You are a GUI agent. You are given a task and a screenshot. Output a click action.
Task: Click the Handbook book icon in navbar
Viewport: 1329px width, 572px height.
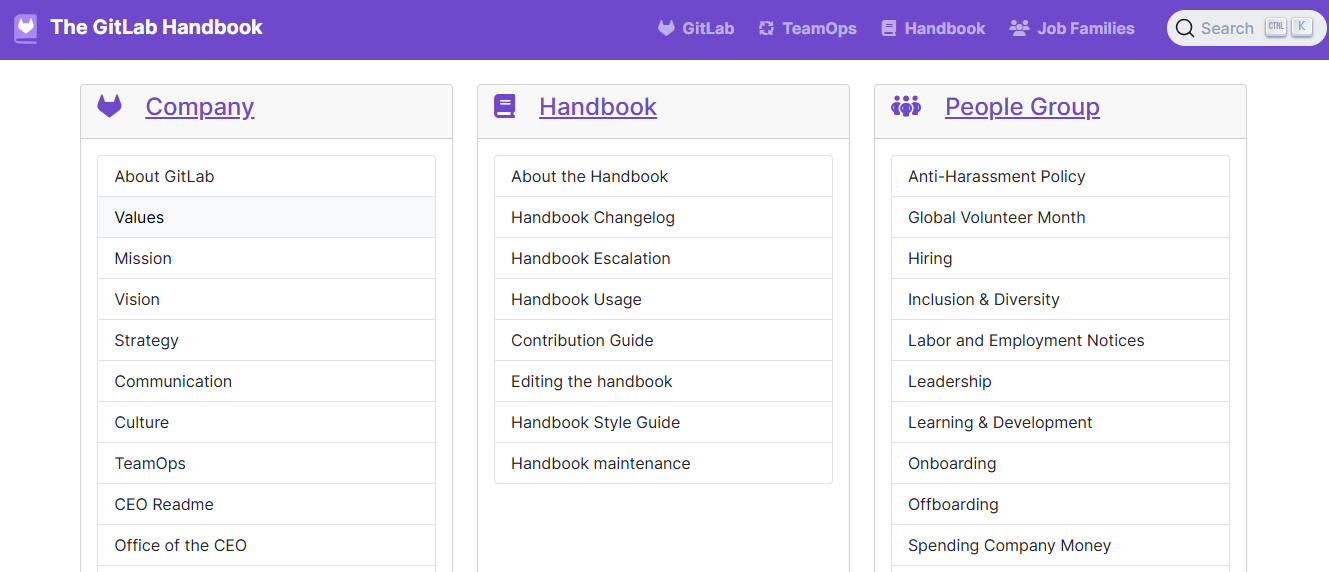tap(889, 28)
